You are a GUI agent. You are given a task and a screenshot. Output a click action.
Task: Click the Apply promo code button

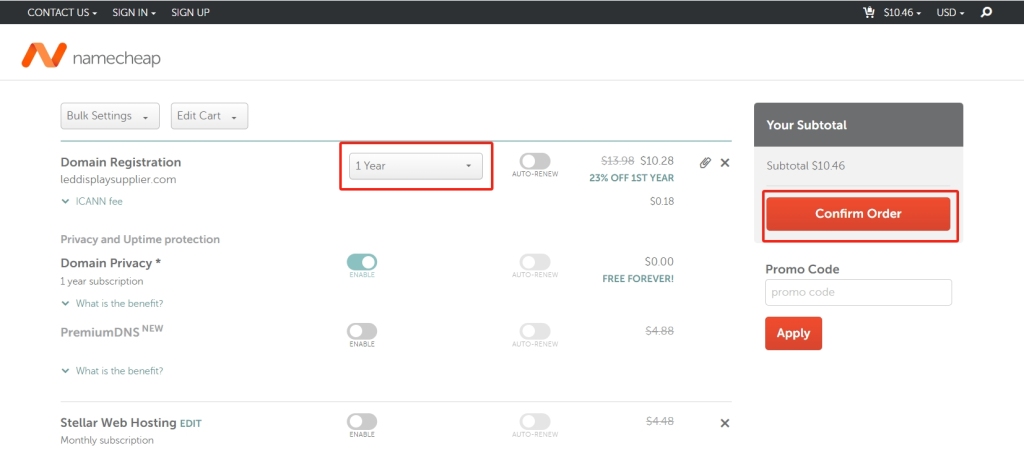tap(793, 333)
